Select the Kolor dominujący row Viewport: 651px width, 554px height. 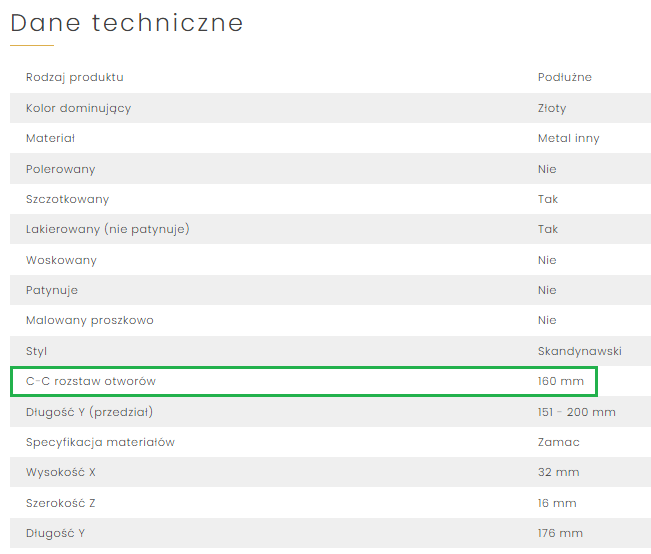[x=330, y=108]
